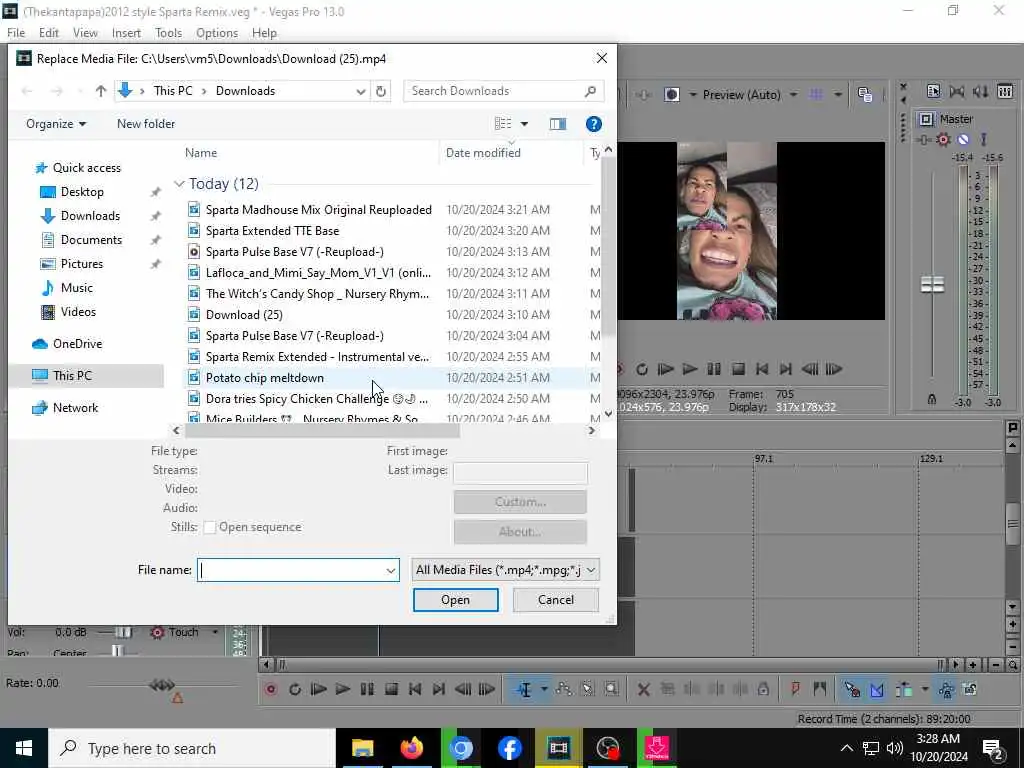The height and width of the screenshot is (768, 1024).
Task: Select Documents in Quick access sidebar
Action: [91, 240]
